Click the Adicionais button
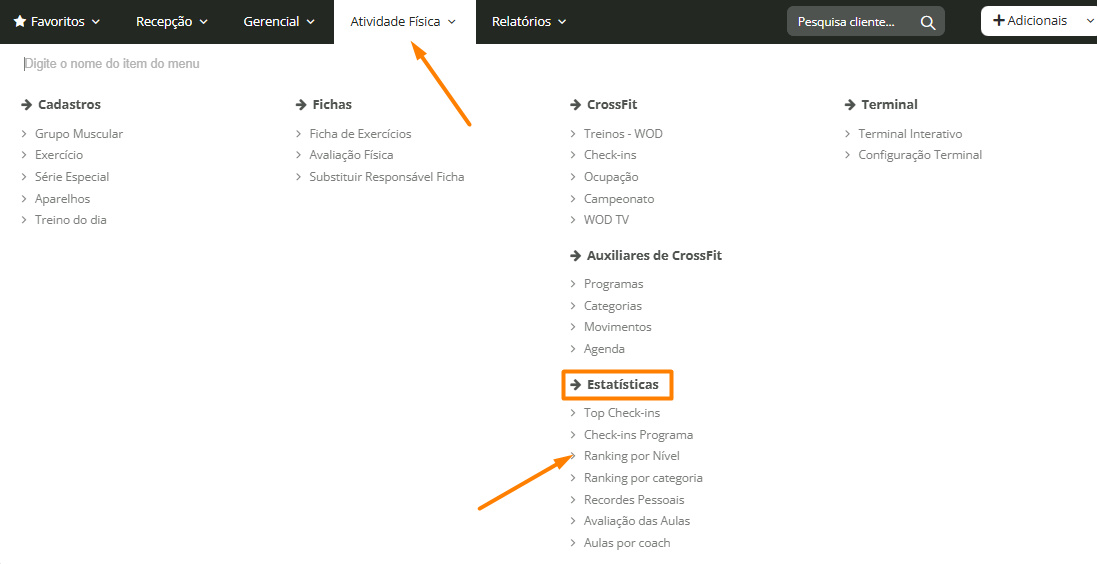This screenshot has height=564, width=1097. pos(1038,21)
